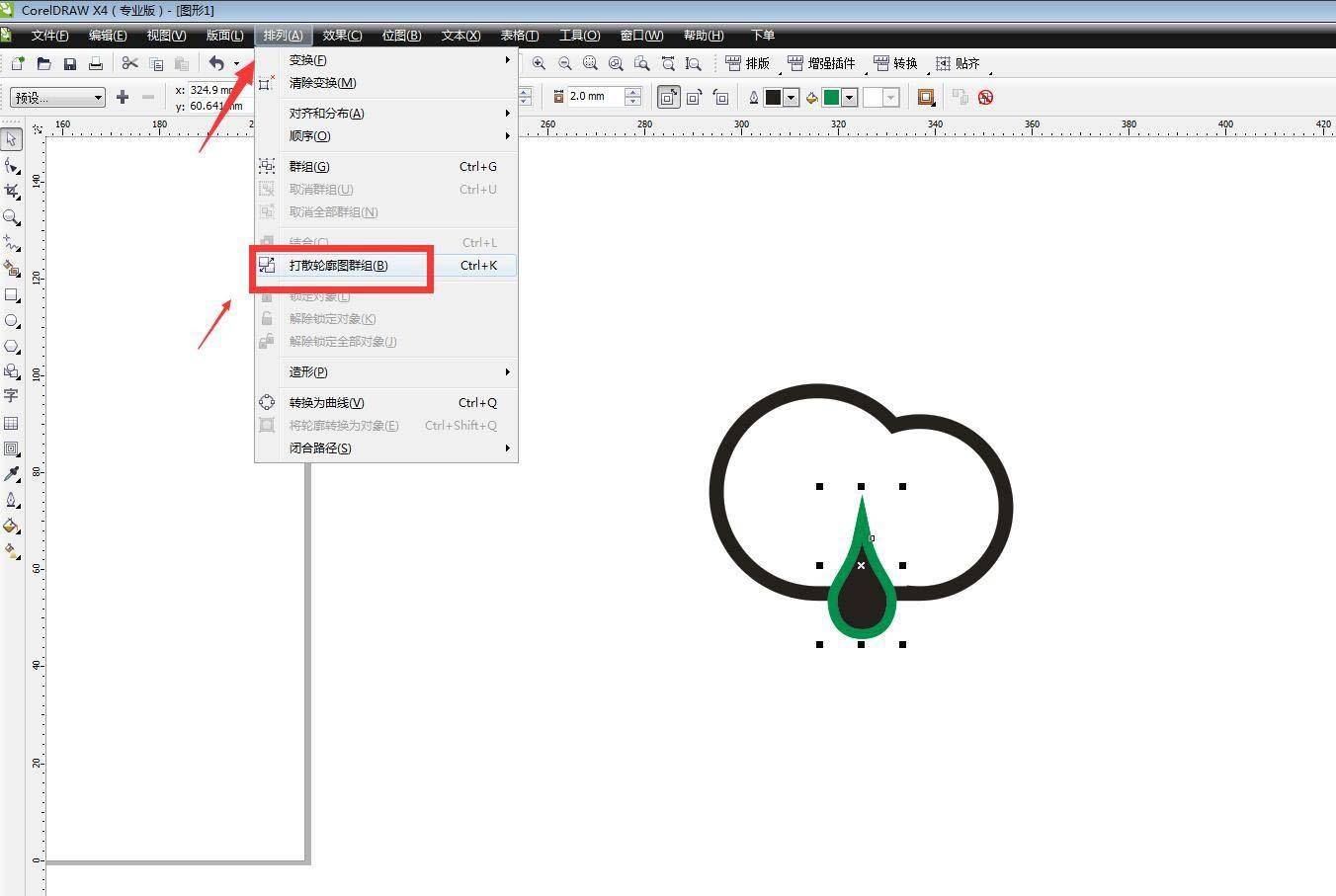
Task: Switch the contour direction to Outside
Action: pos(721,97)
